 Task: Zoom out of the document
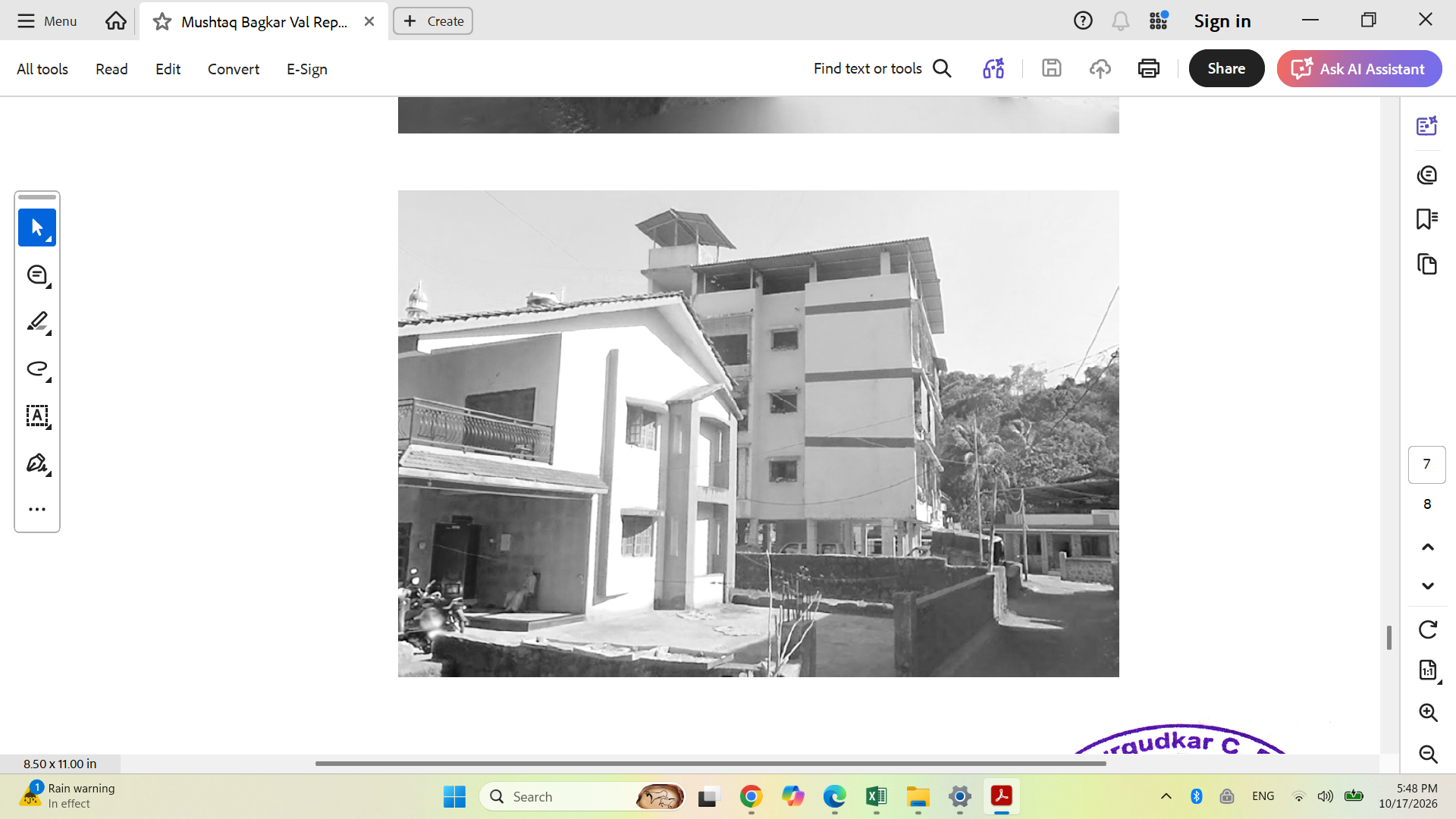1427,754
